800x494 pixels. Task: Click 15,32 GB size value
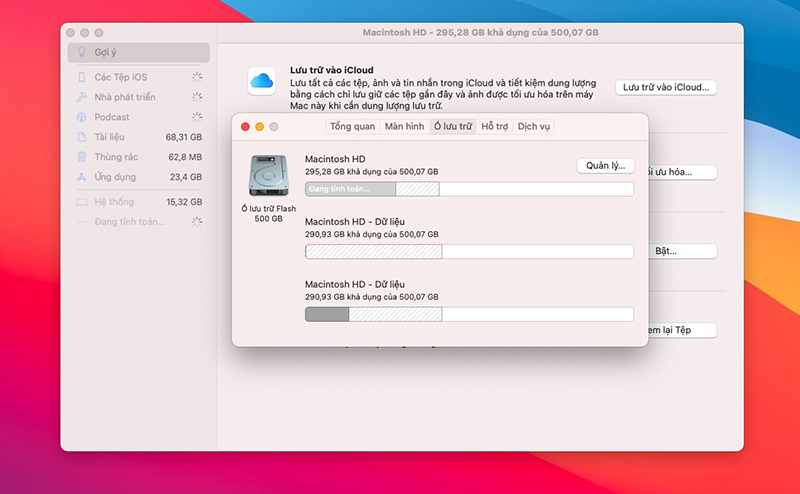coord(184,202)
